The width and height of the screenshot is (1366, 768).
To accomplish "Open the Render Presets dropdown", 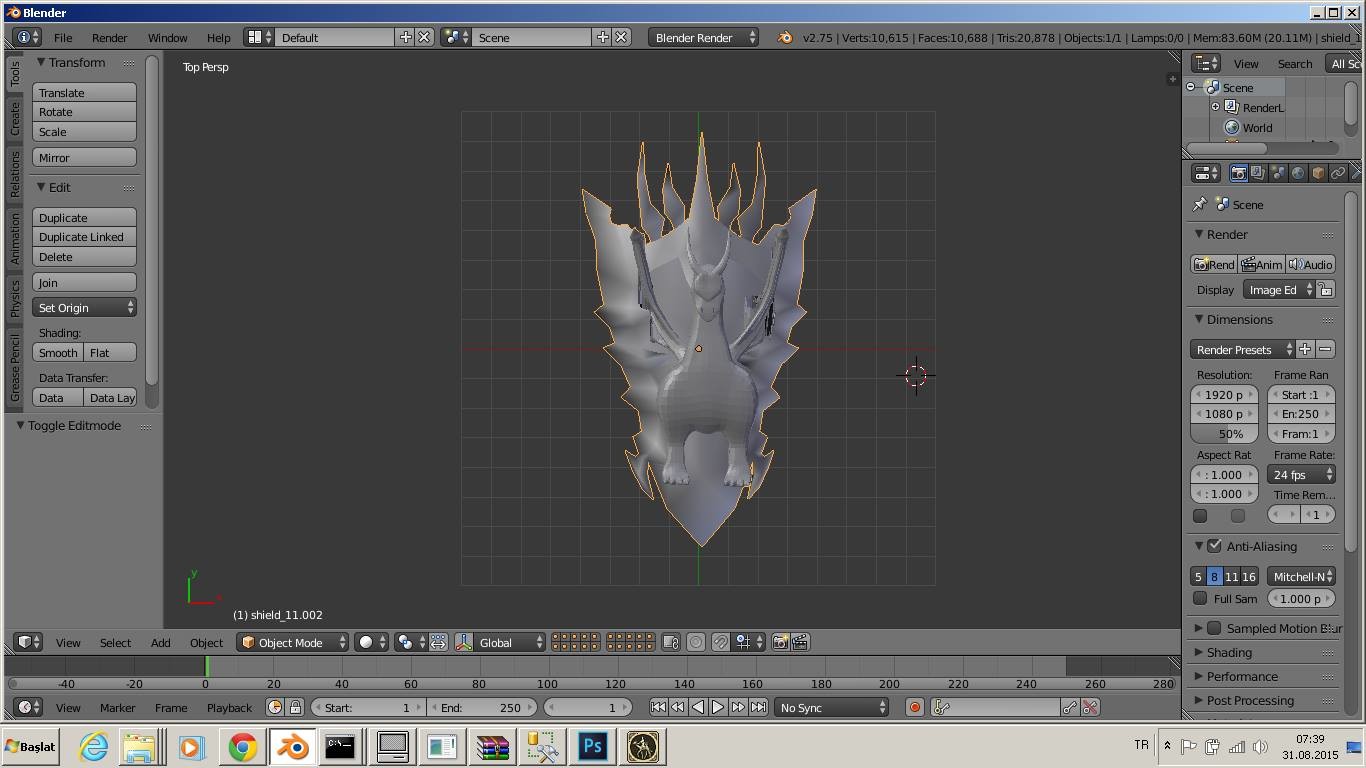I will click(1243, 349).
